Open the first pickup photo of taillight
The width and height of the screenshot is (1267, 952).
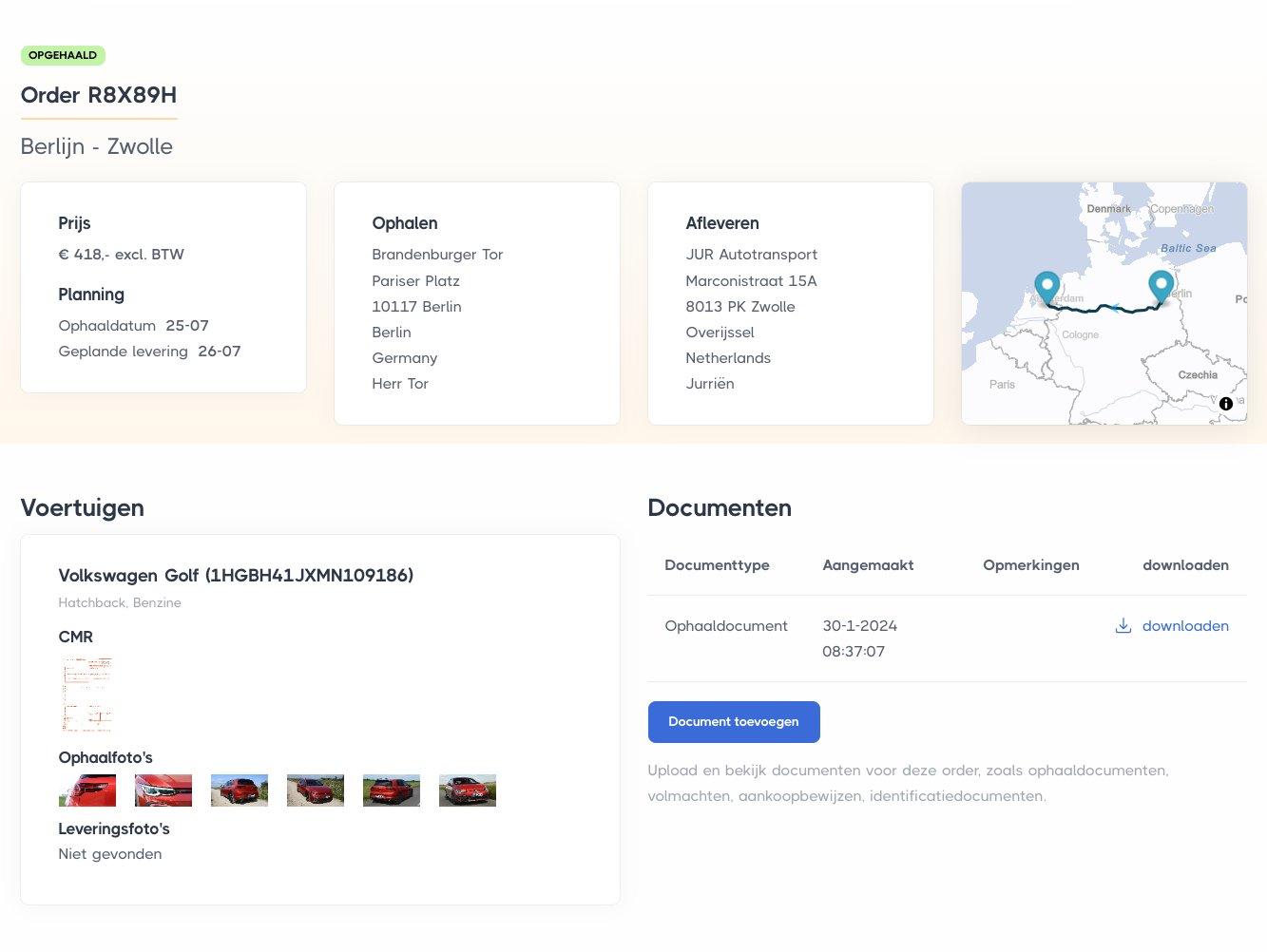87,790
